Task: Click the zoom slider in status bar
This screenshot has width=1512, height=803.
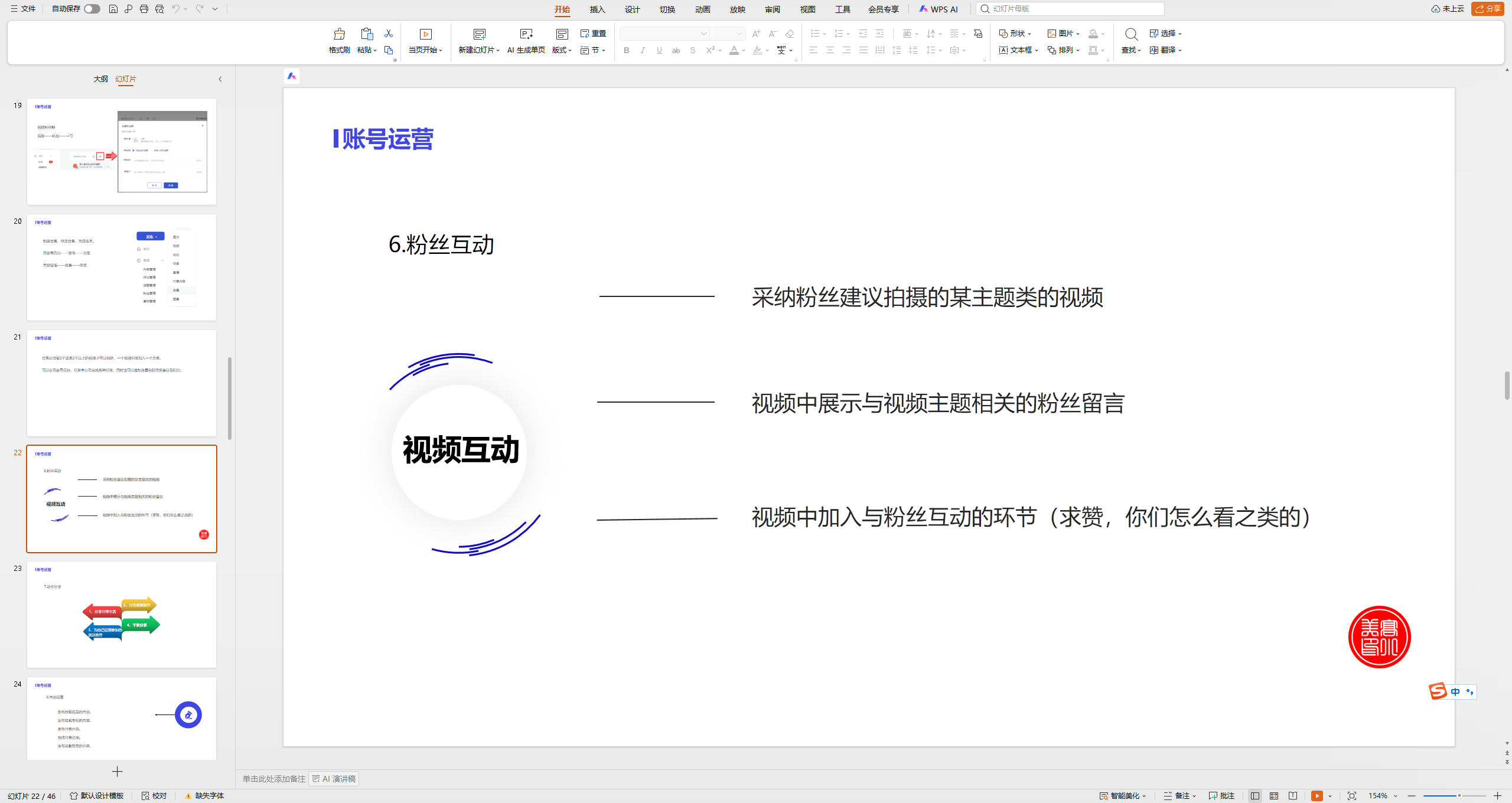Action: point(1454,796)
